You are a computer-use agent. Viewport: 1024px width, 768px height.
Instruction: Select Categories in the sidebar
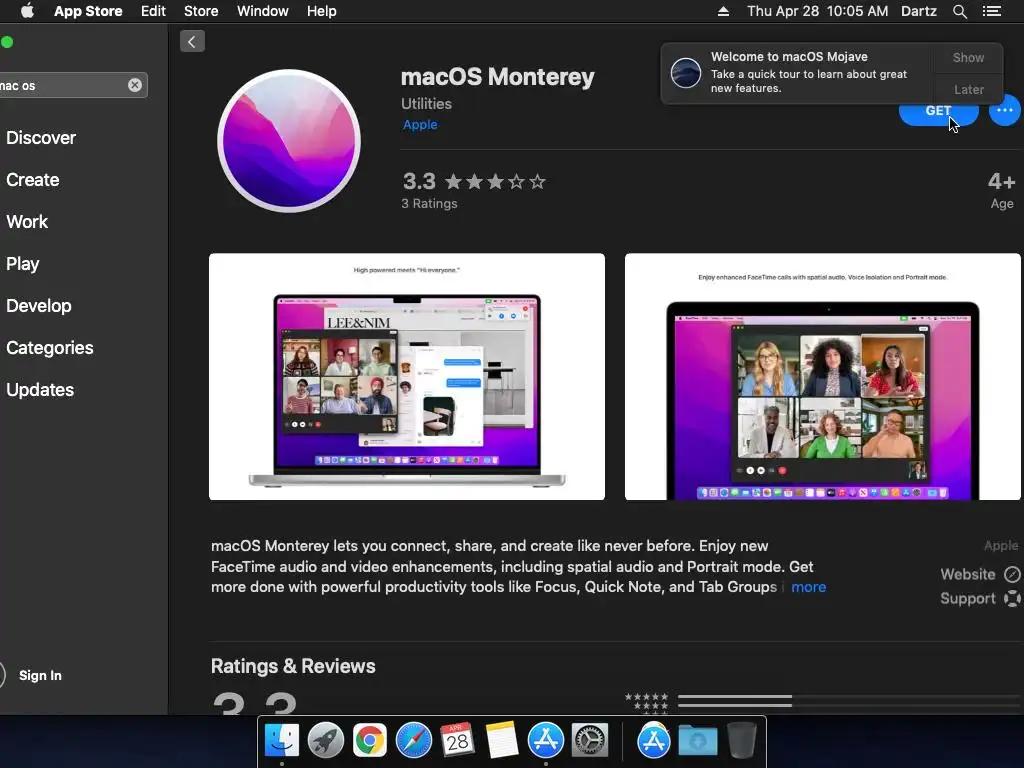click(x=50, y=347)
